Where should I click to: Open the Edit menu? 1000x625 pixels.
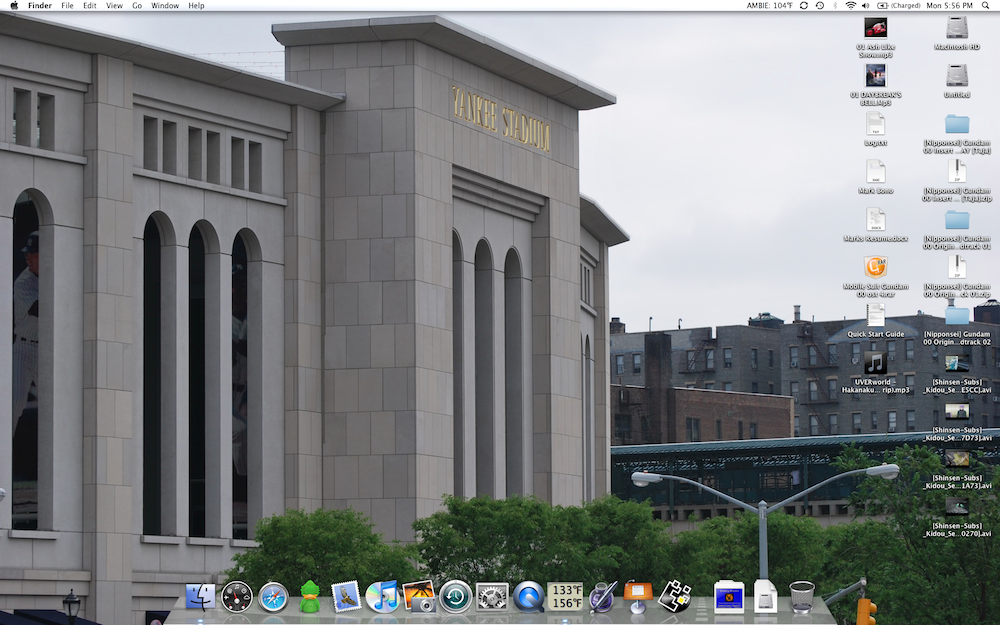tap(90, 5)
